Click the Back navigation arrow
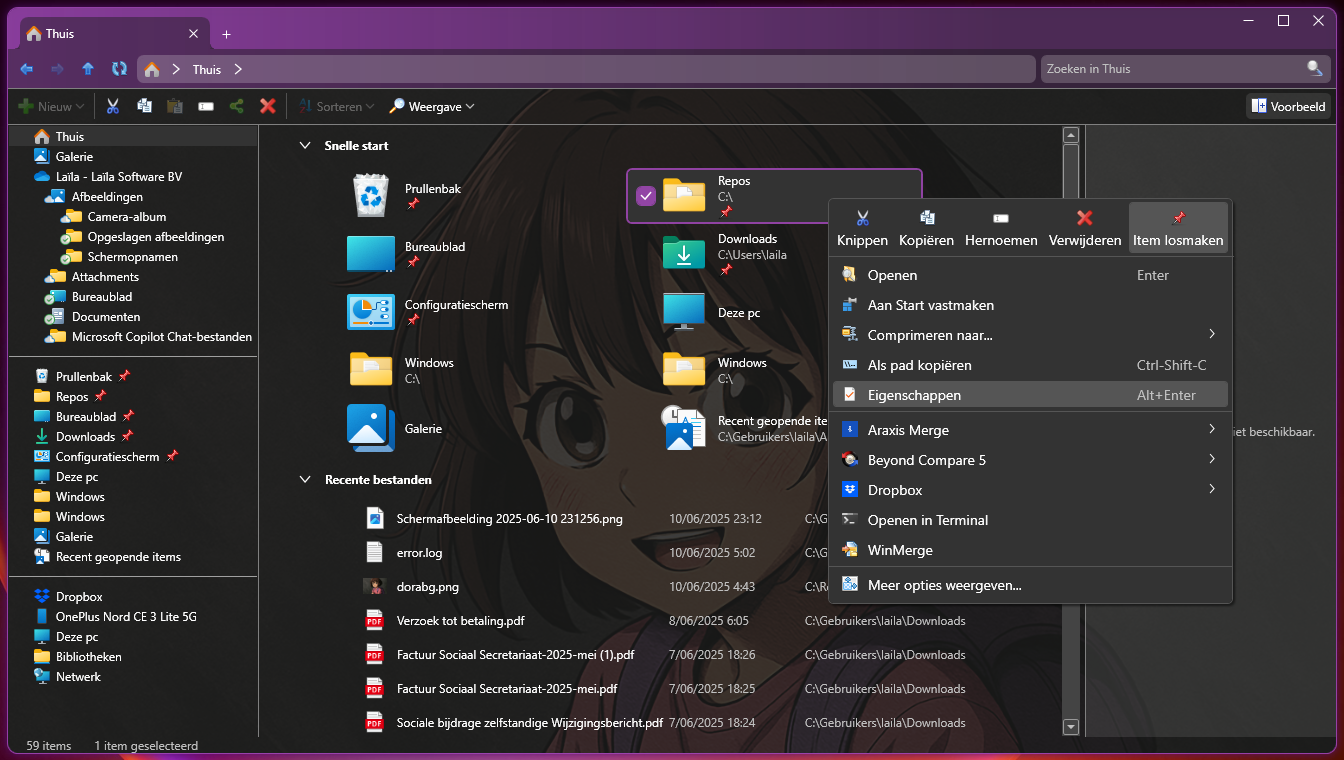1344x760 pixels. (x=27, y=69)
